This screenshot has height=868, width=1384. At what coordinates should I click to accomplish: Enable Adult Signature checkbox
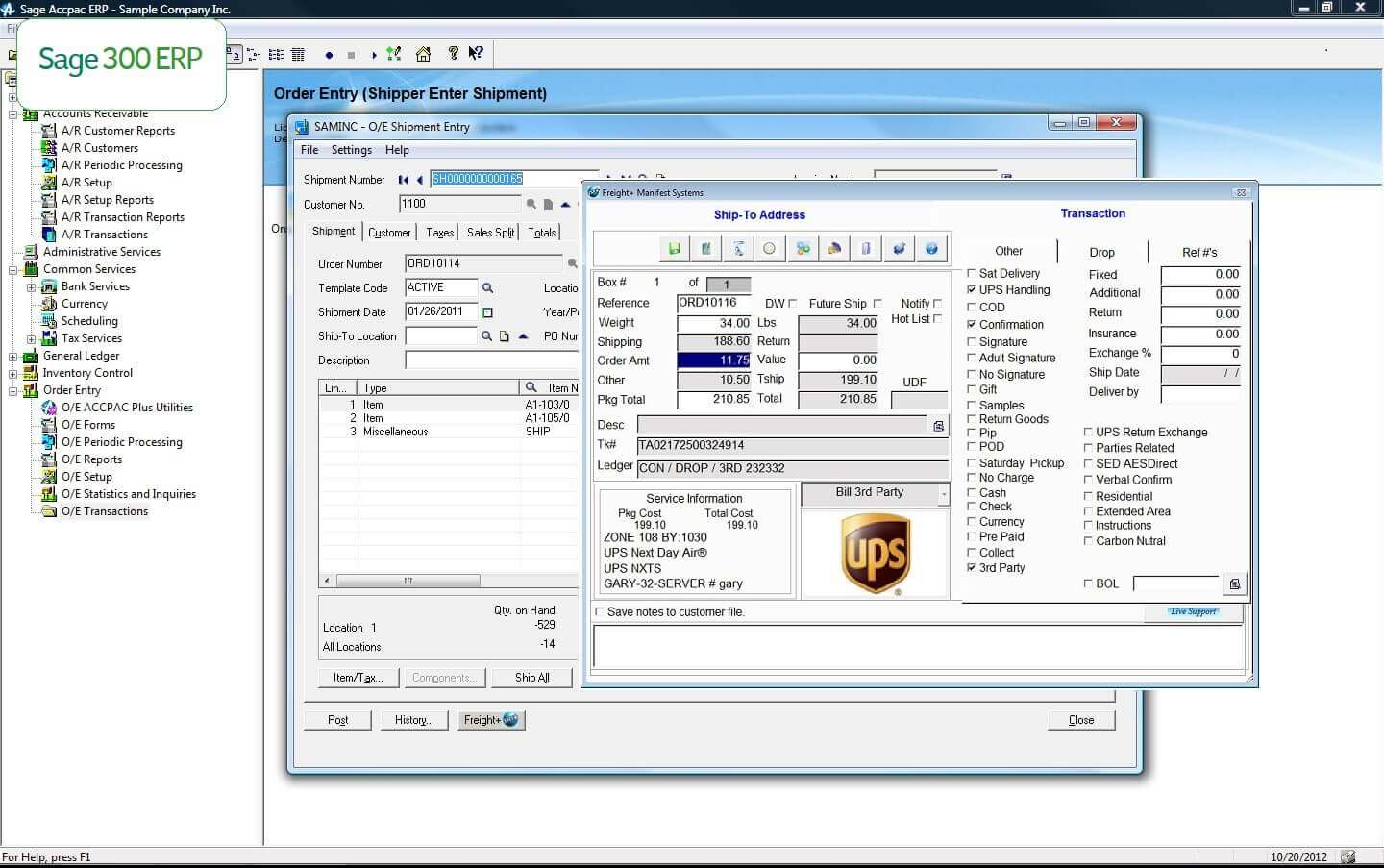point(971,358)
